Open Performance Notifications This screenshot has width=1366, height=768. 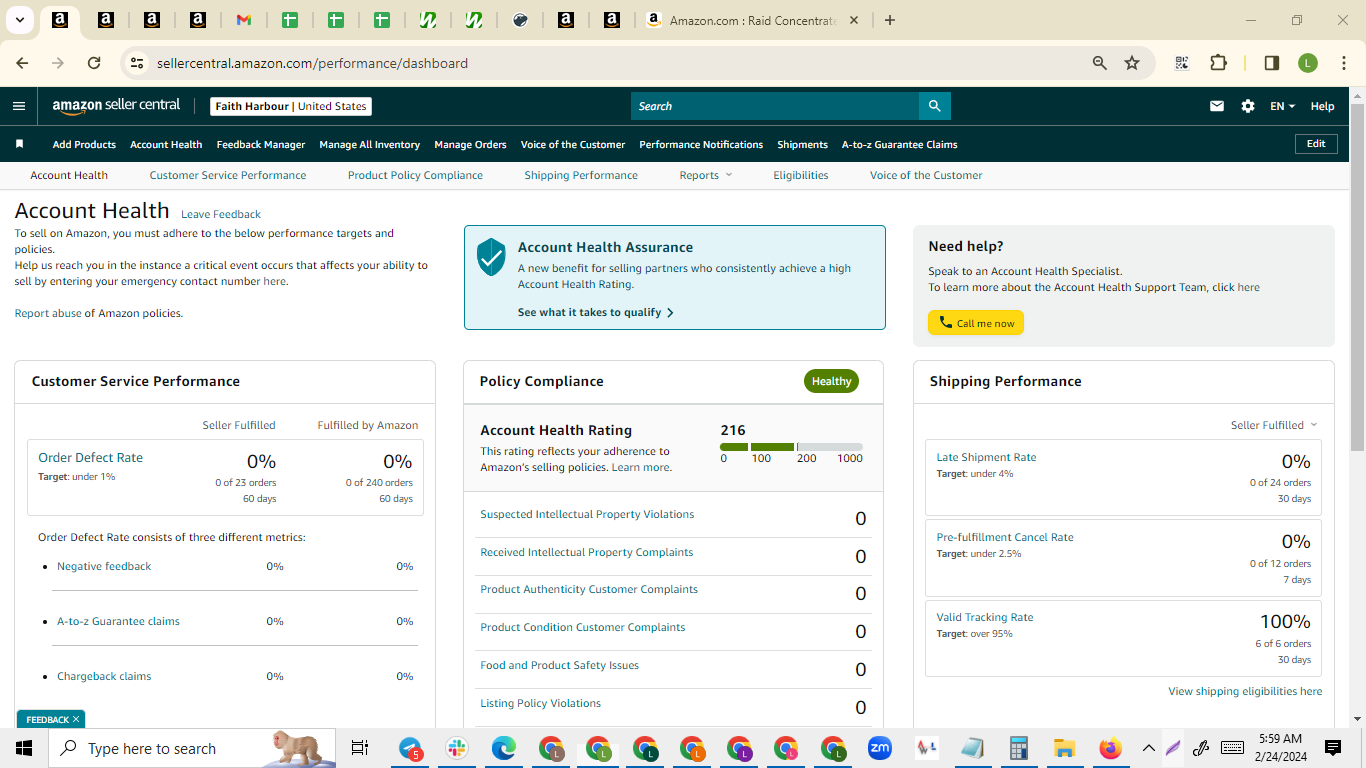[x=701, y=144]
